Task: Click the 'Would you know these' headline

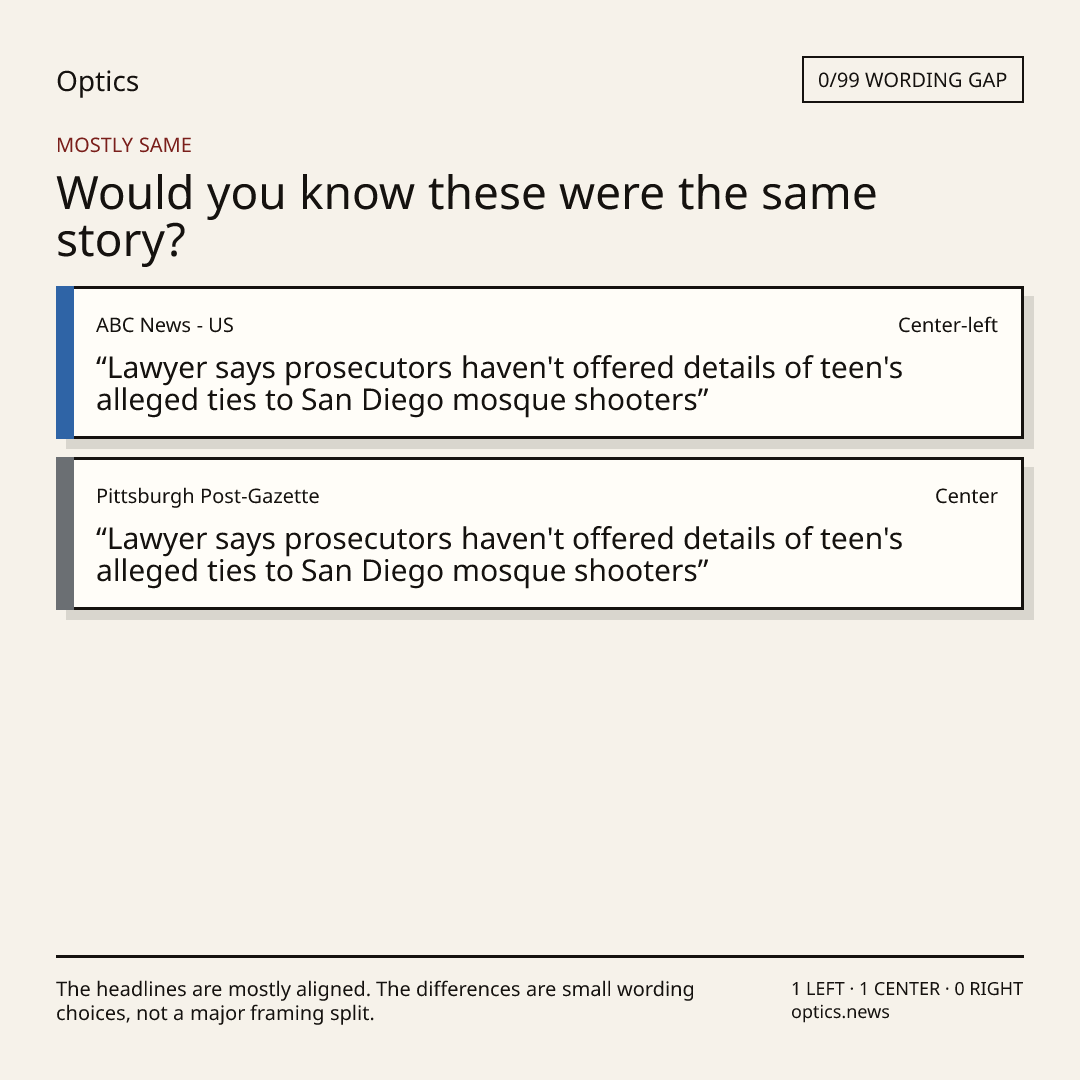Action: tap(466, 216)
